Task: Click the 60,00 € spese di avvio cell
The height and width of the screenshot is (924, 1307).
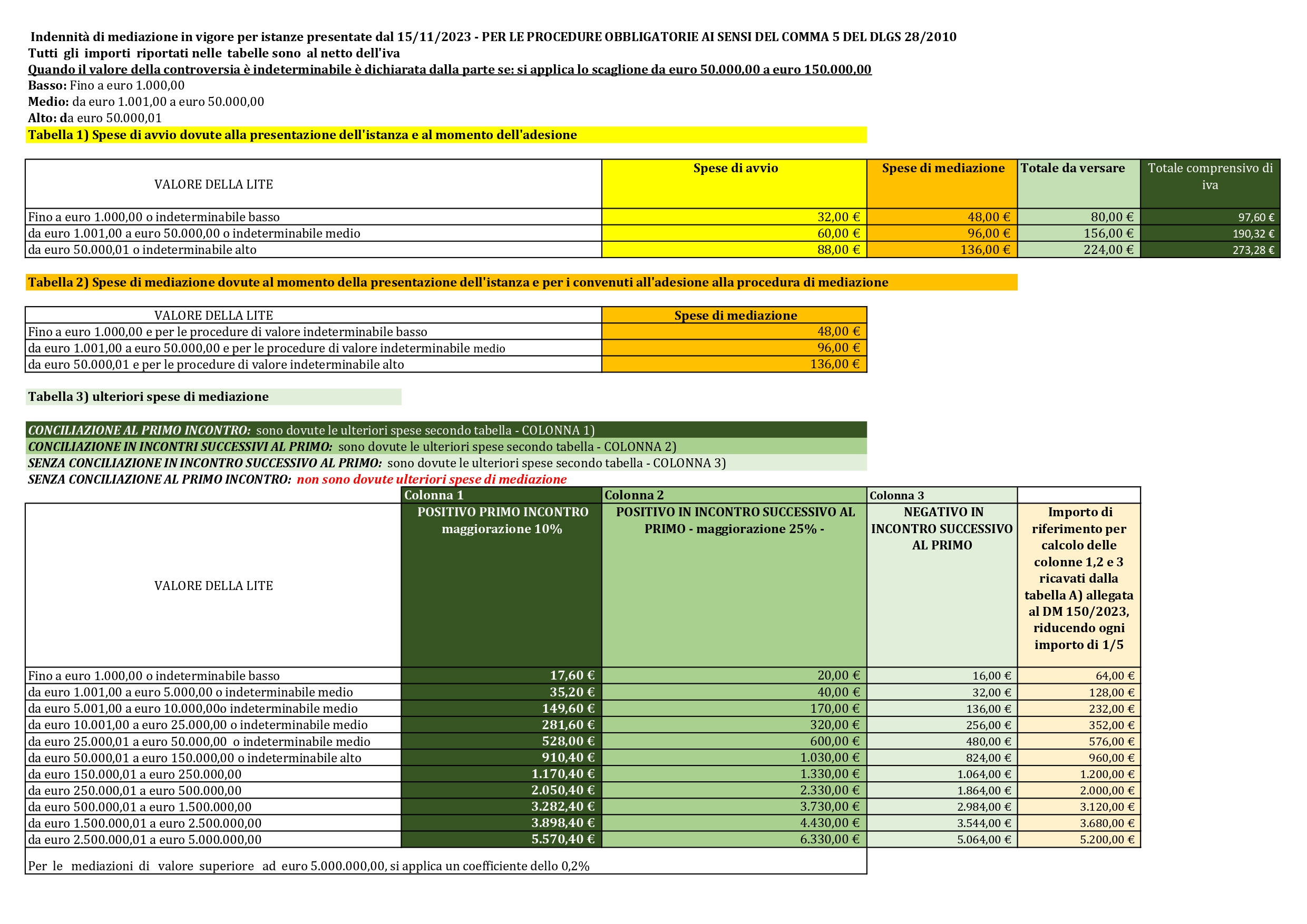Action: pos(734,233)
